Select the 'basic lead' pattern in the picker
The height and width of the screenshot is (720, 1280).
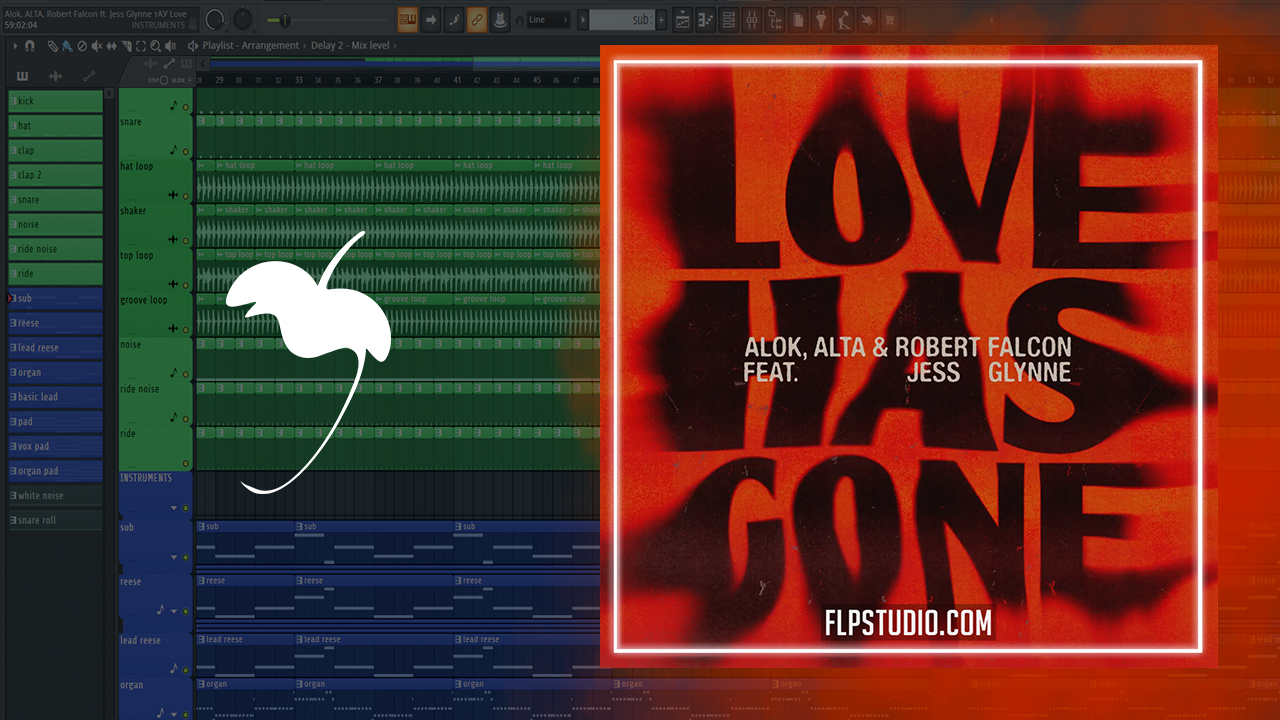coord(56,397)
